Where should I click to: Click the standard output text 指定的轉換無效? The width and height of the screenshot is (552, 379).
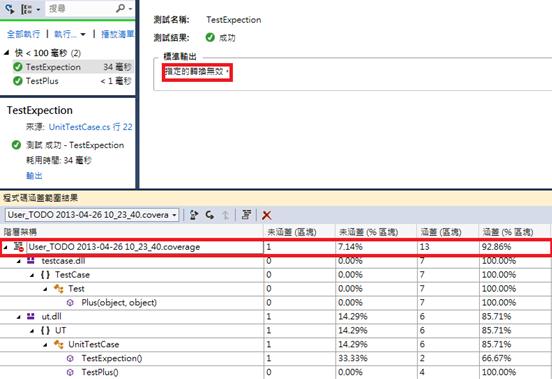197,72
